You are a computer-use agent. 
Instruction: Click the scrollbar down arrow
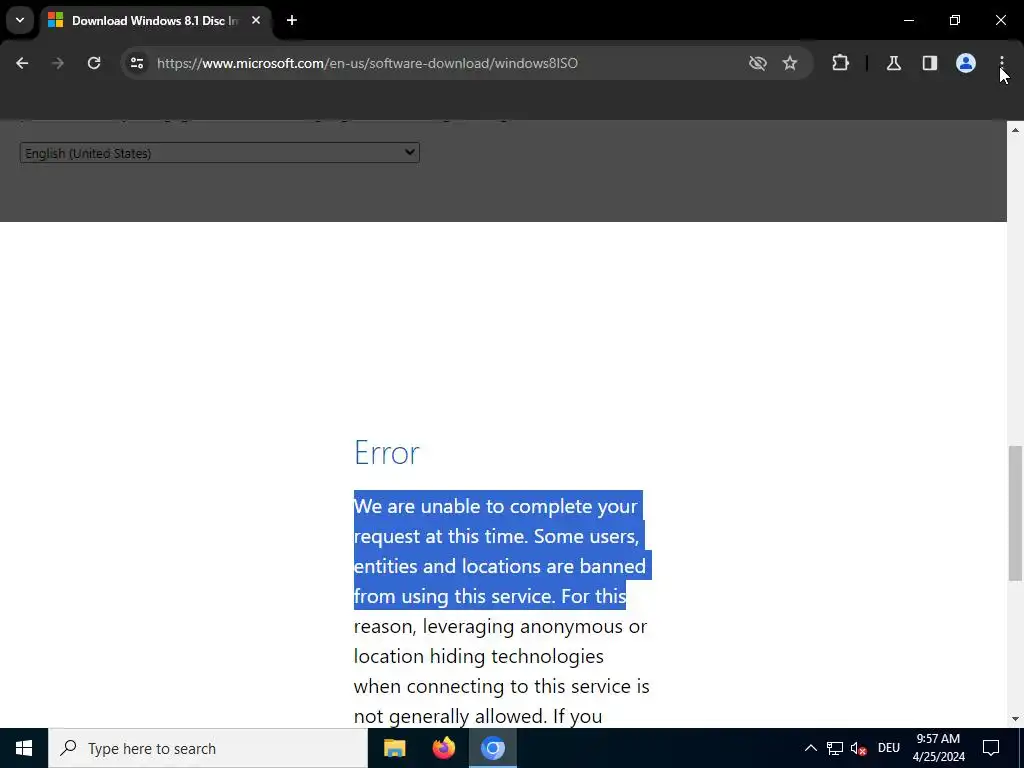[1015, 719]
